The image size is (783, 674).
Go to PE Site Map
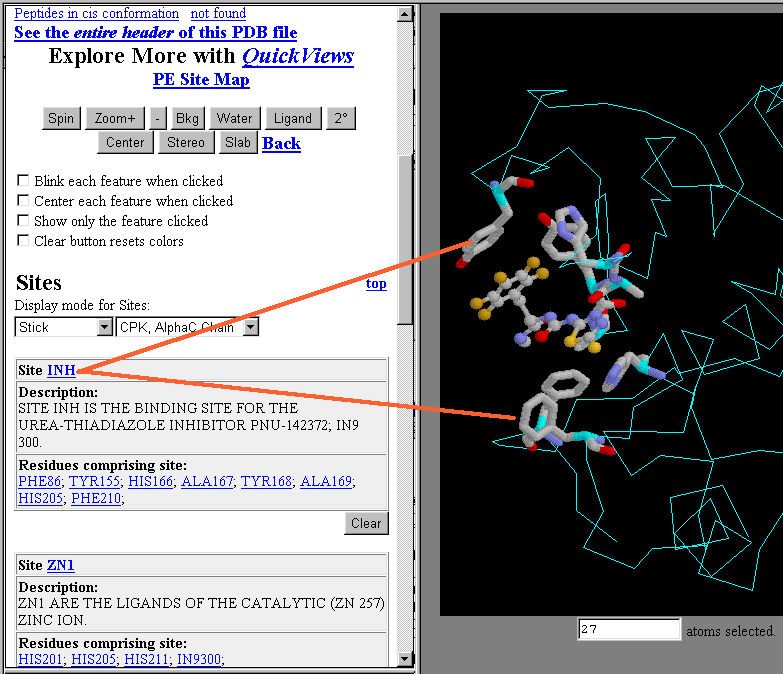click(x=201, y=80)
